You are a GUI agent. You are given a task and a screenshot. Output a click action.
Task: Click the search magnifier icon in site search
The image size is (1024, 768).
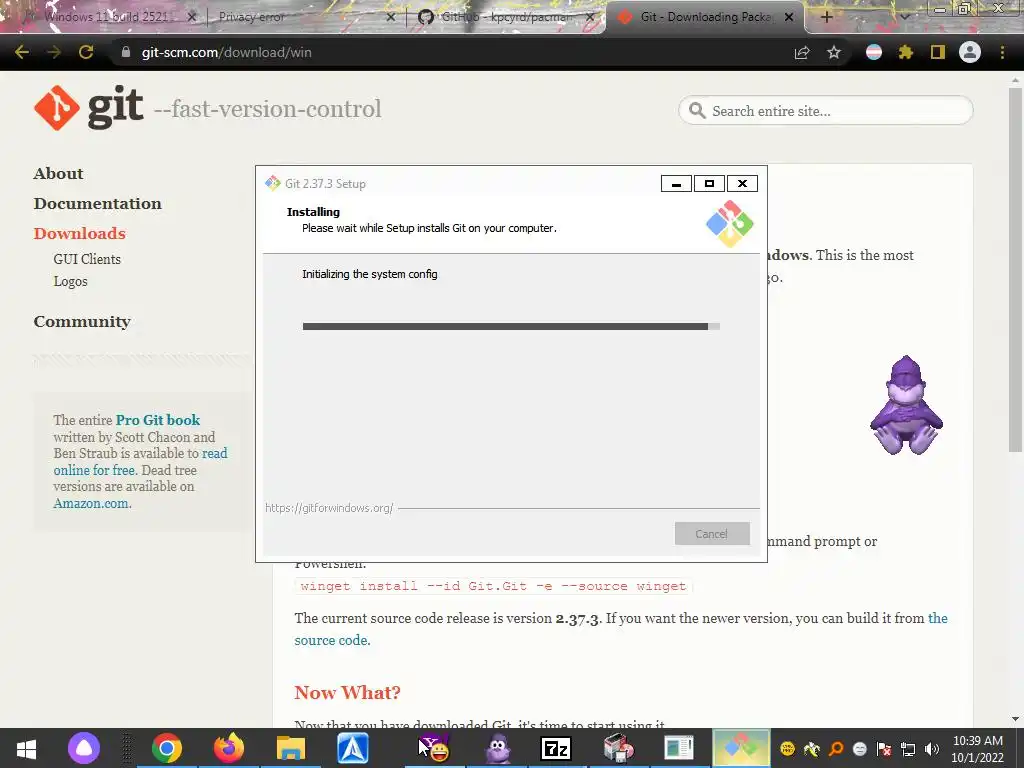tap(697, 110)
